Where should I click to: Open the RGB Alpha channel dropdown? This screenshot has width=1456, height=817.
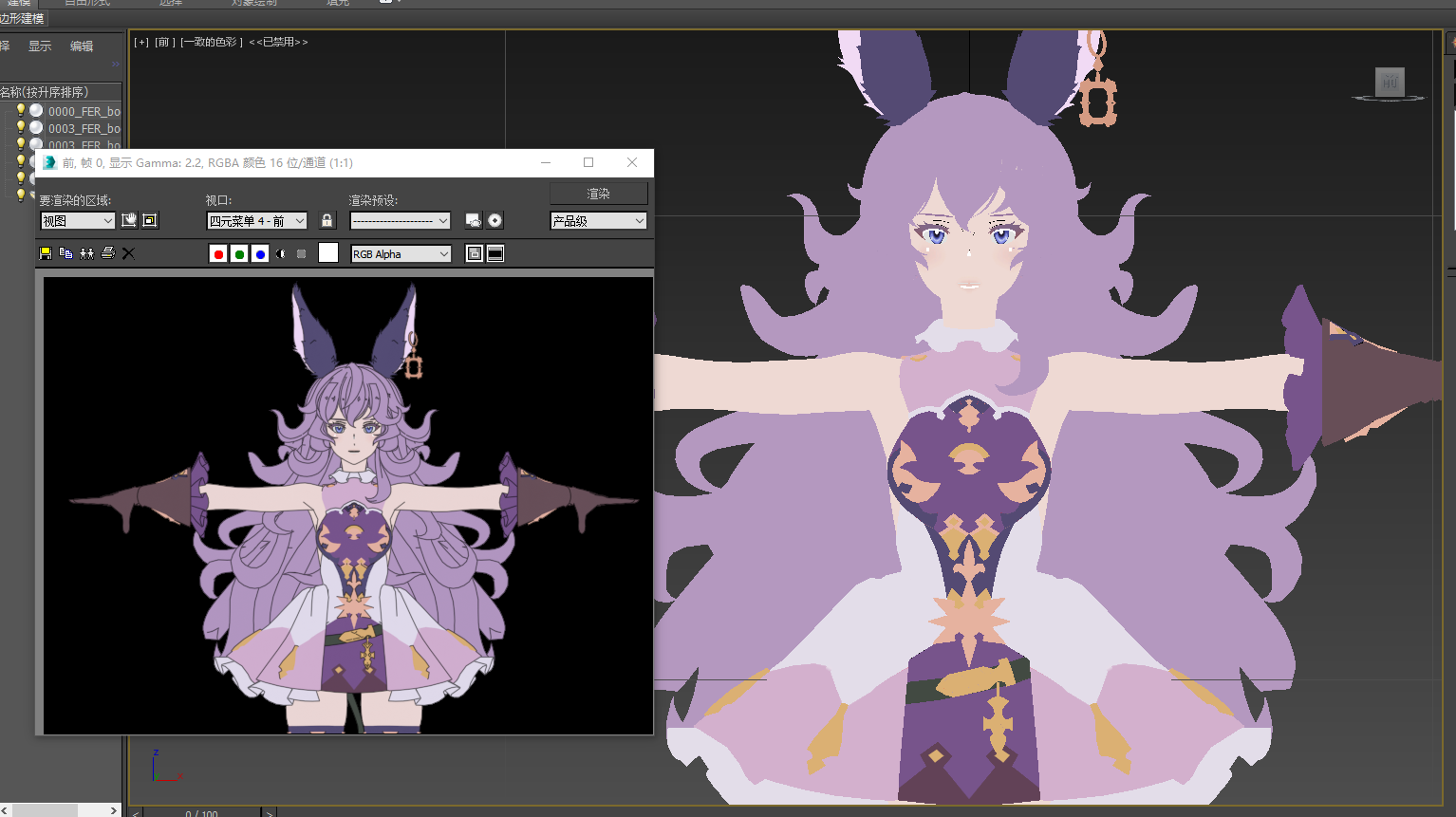tap(401, 253)
